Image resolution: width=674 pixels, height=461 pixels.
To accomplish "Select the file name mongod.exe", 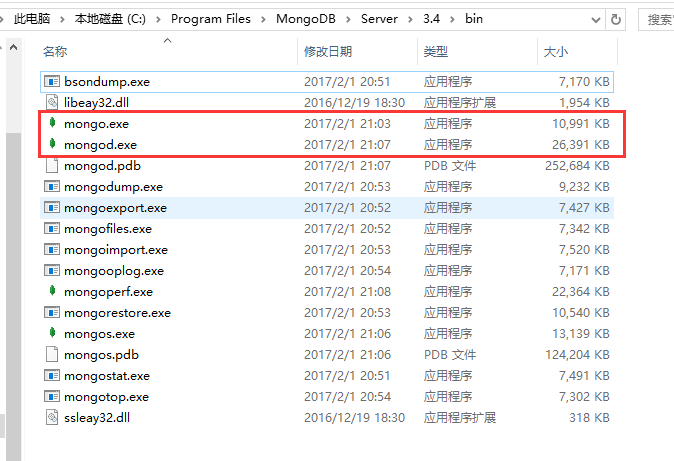I will [x=100, y=145].
